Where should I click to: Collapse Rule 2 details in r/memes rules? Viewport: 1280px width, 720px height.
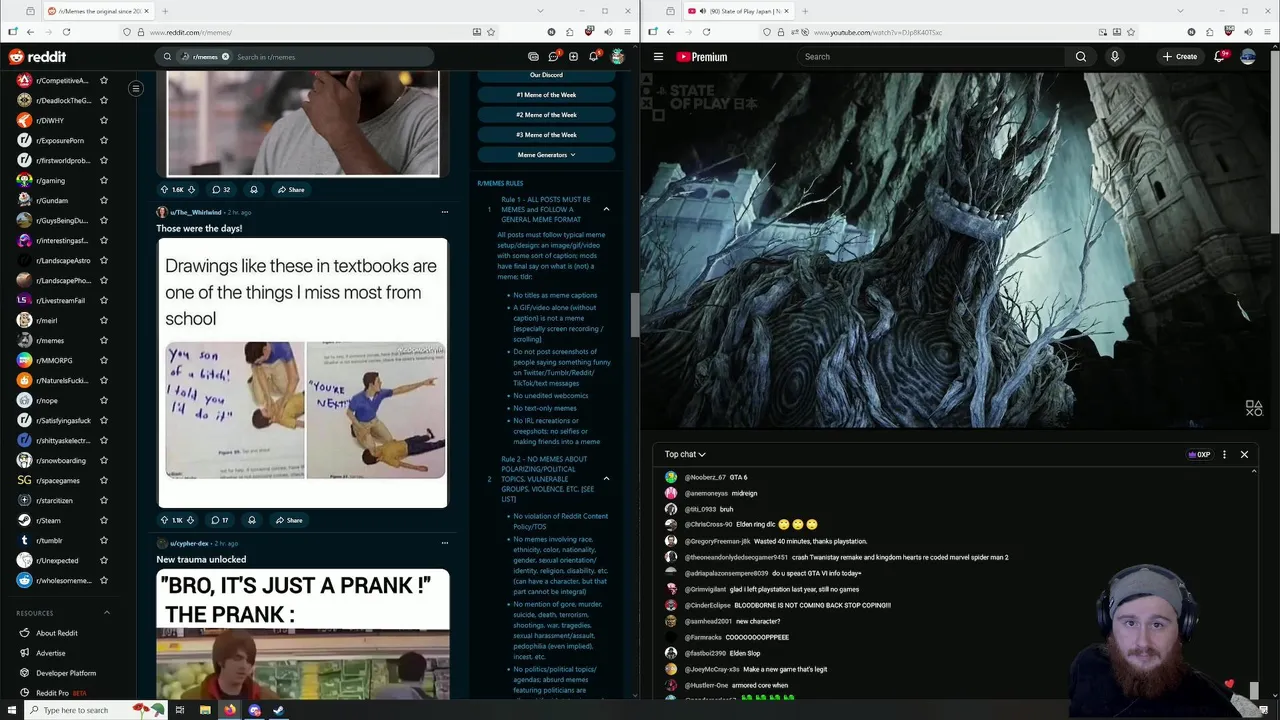point(606,479)
